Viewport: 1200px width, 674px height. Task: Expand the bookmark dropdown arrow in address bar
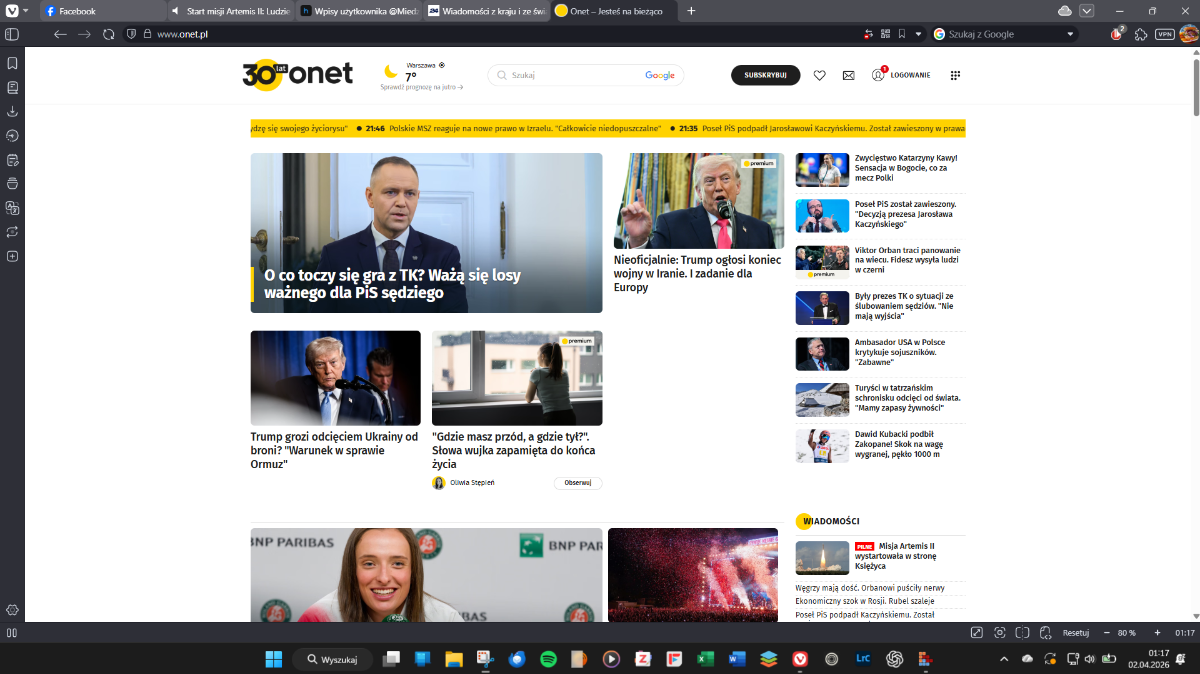coord(919,34)
